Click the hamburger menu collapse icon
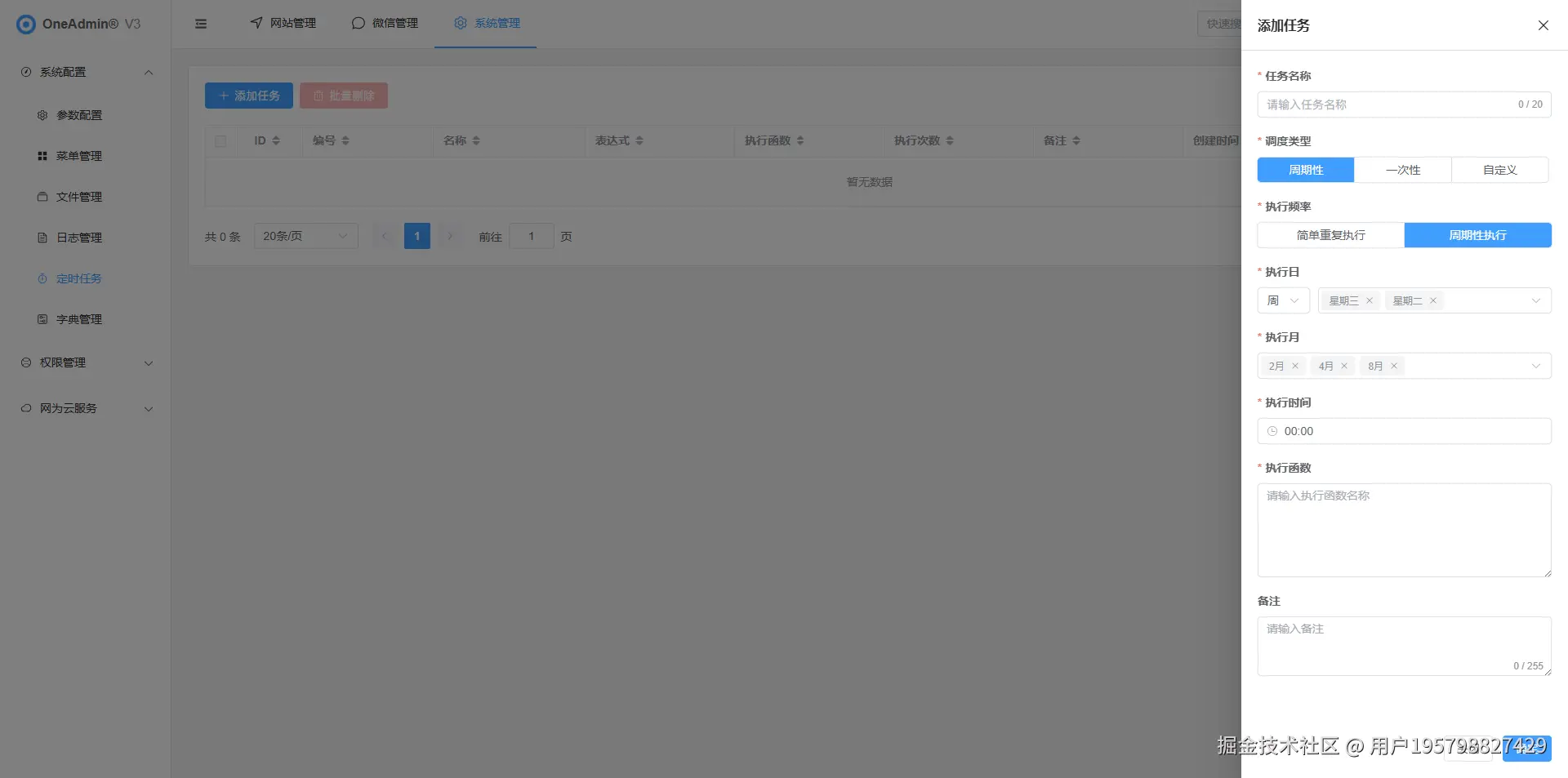The width and height of the screenshot is (1568, 778). click(x=201, y=23)
